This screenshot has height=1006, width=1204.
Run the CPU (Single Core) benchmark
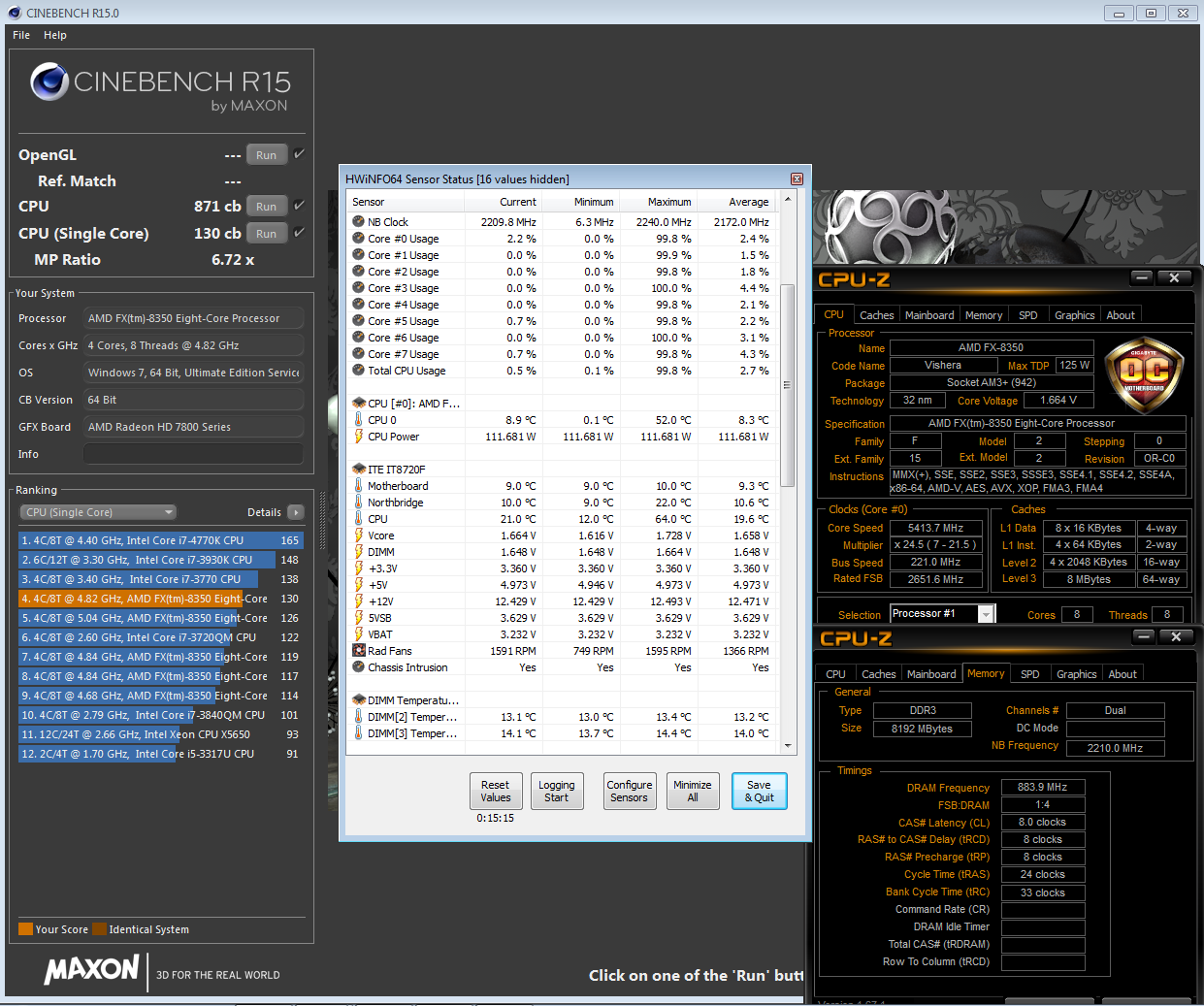click(x=267, y=234)
